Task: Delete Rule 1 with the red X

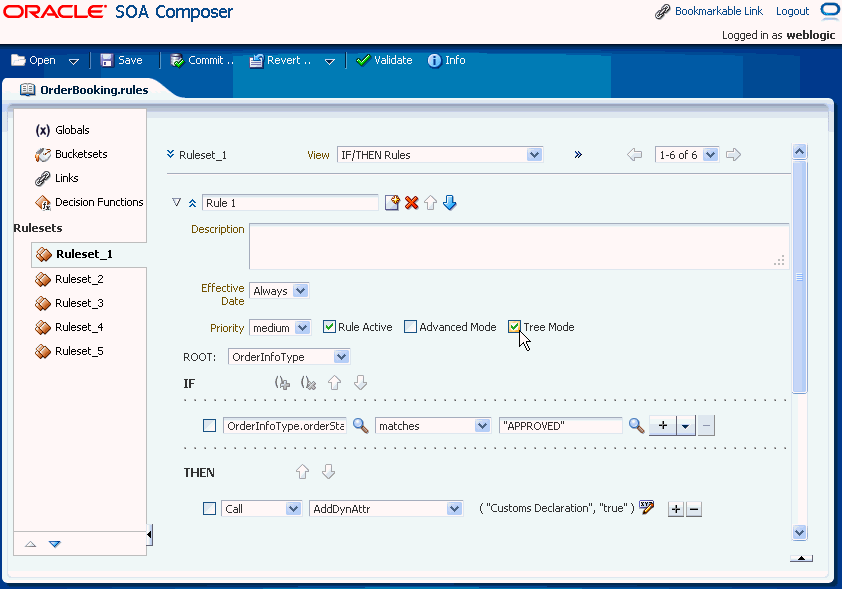Action: [412, 203]
